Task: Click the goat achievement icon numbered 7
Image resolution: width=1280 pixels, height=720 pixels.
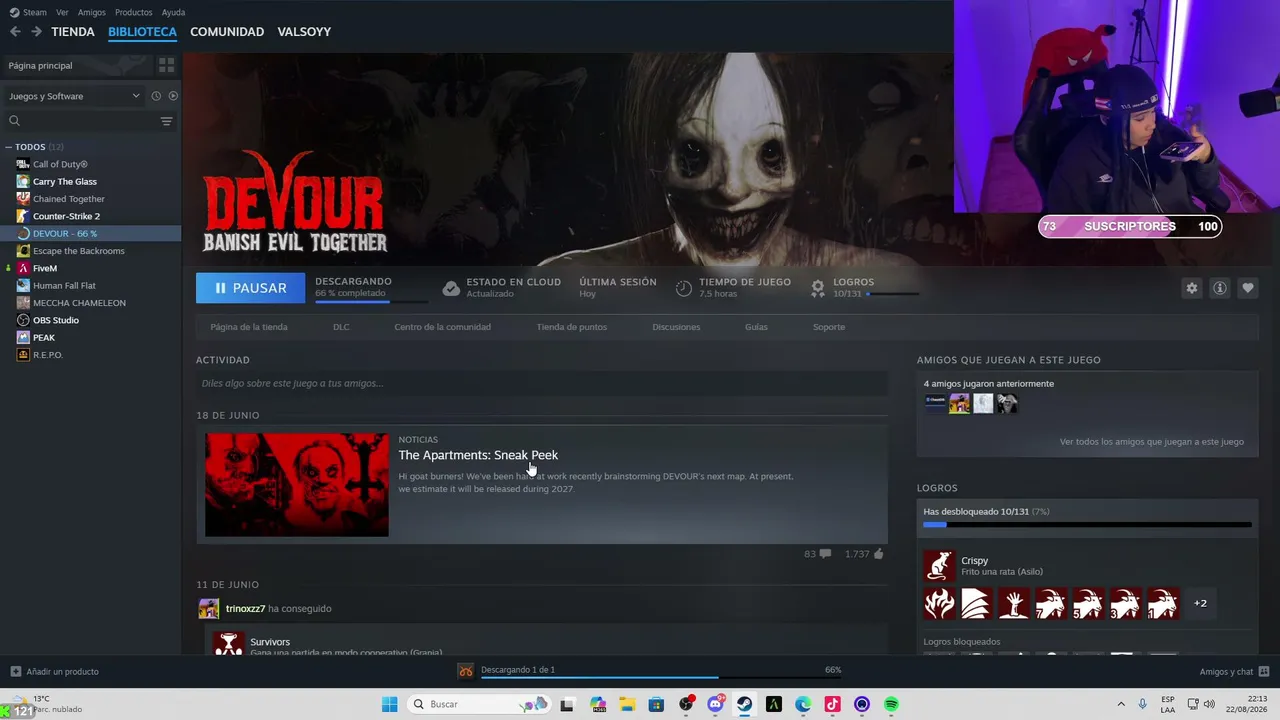Action: (x=1051, y=603)
